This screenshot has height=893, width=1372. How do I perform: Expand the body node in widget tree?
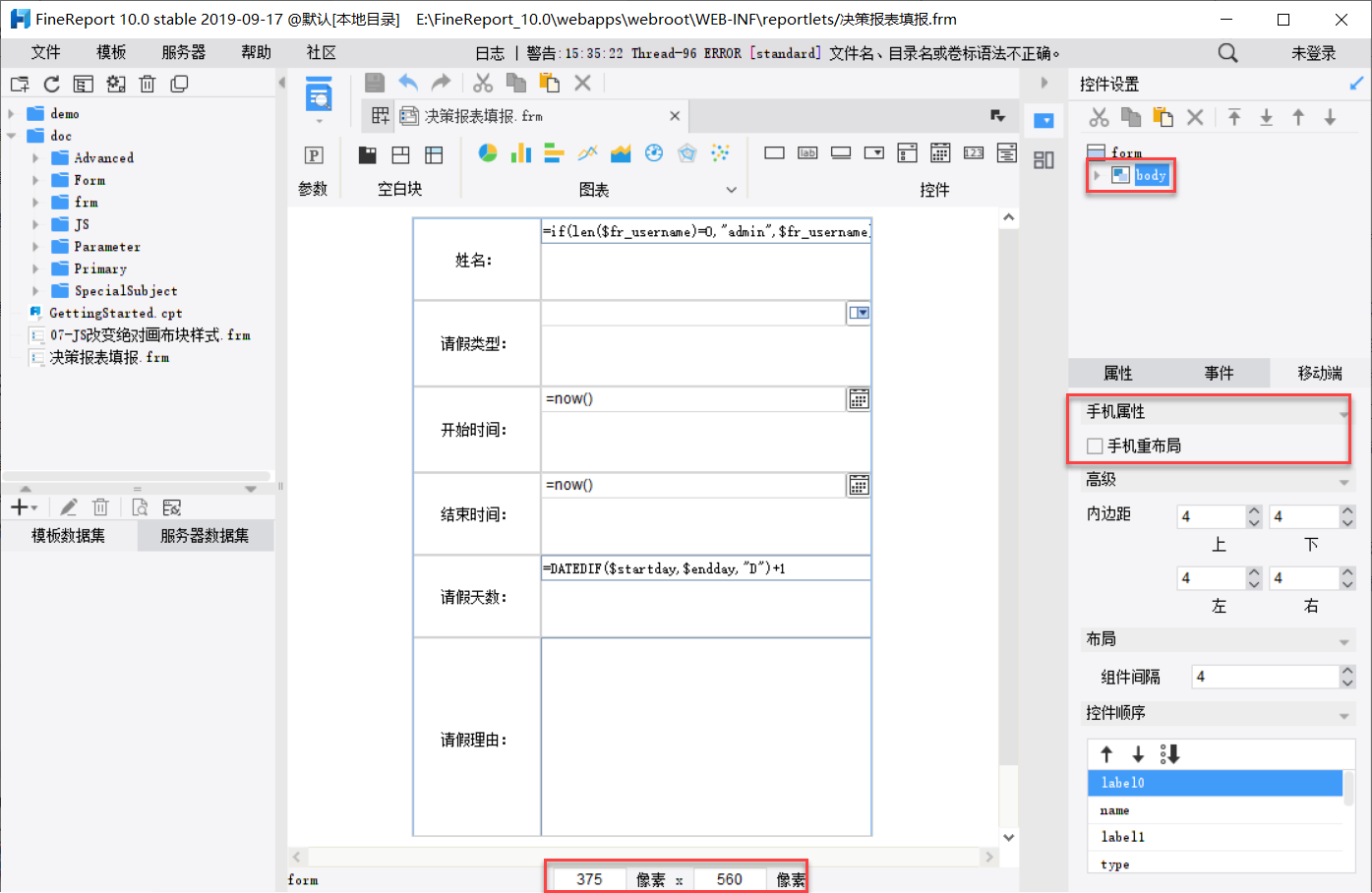[1097, 175]
